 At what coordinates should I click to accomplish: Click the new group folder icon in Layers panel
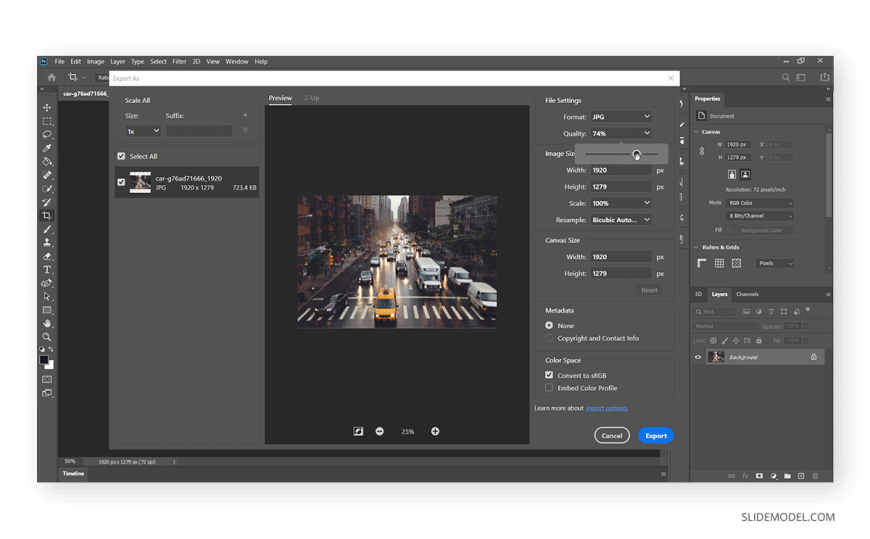787,476
